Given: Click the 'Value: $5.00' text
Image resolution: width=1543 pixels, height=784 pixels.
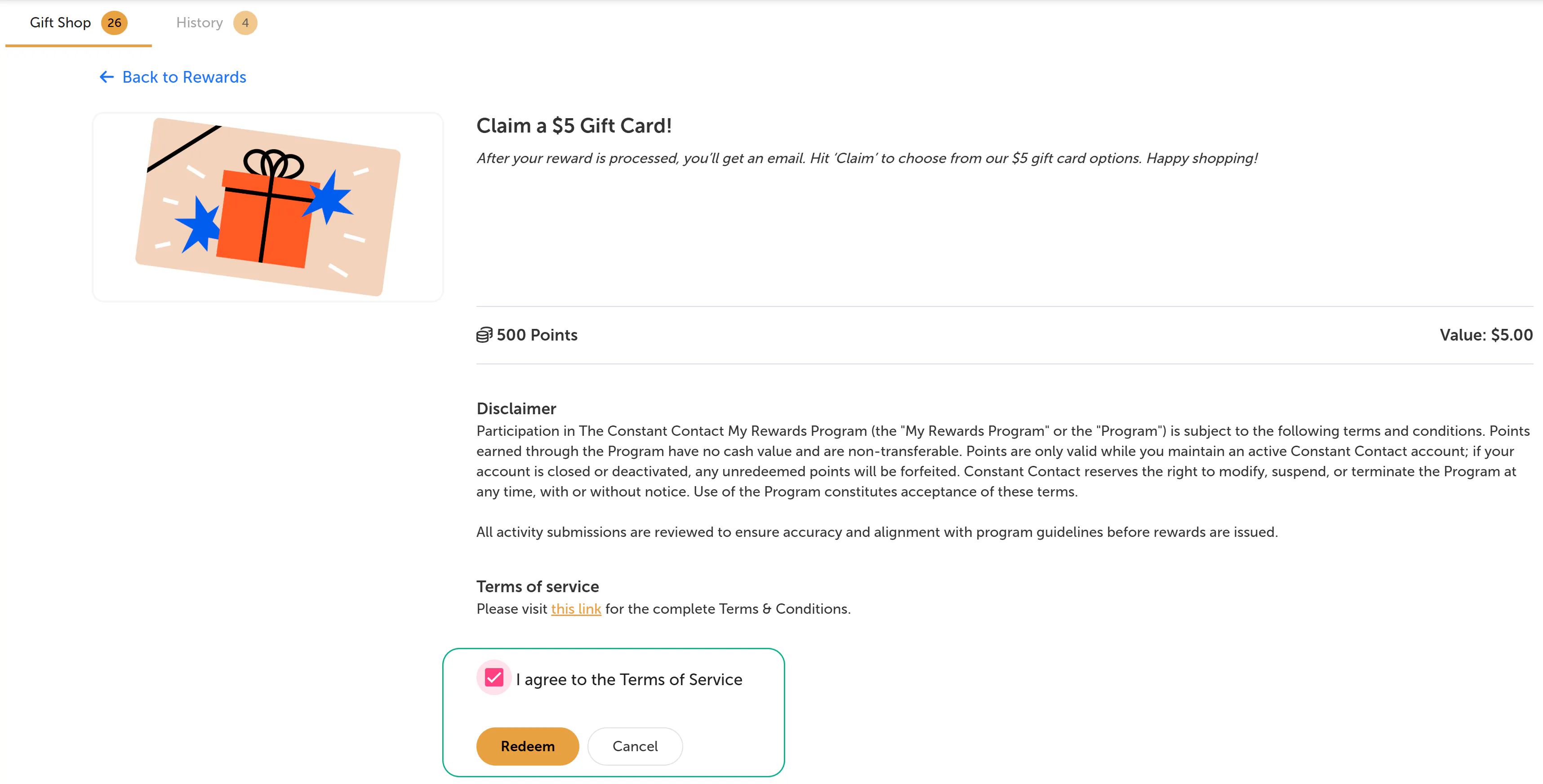Looking at the screenshot, I should tap(1486, 335).
